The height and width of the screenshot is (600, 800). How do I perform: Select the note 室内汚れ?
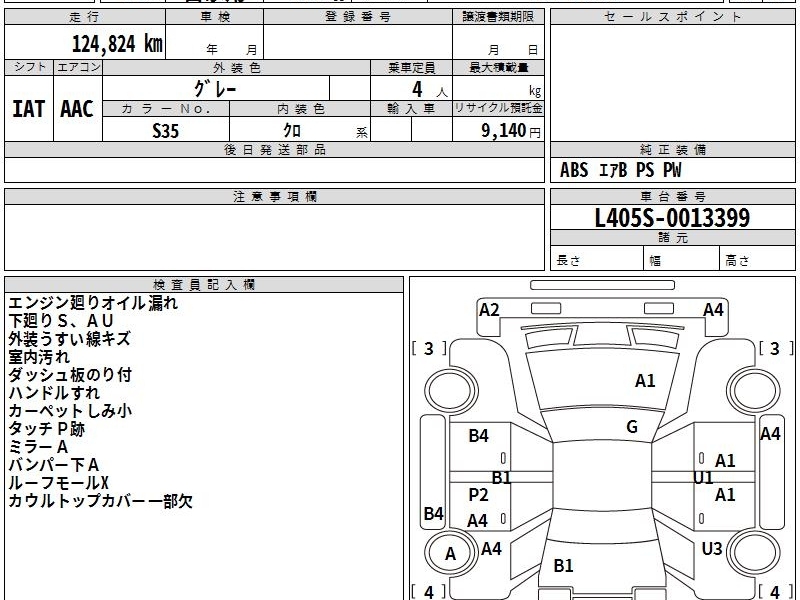[39, 357]
